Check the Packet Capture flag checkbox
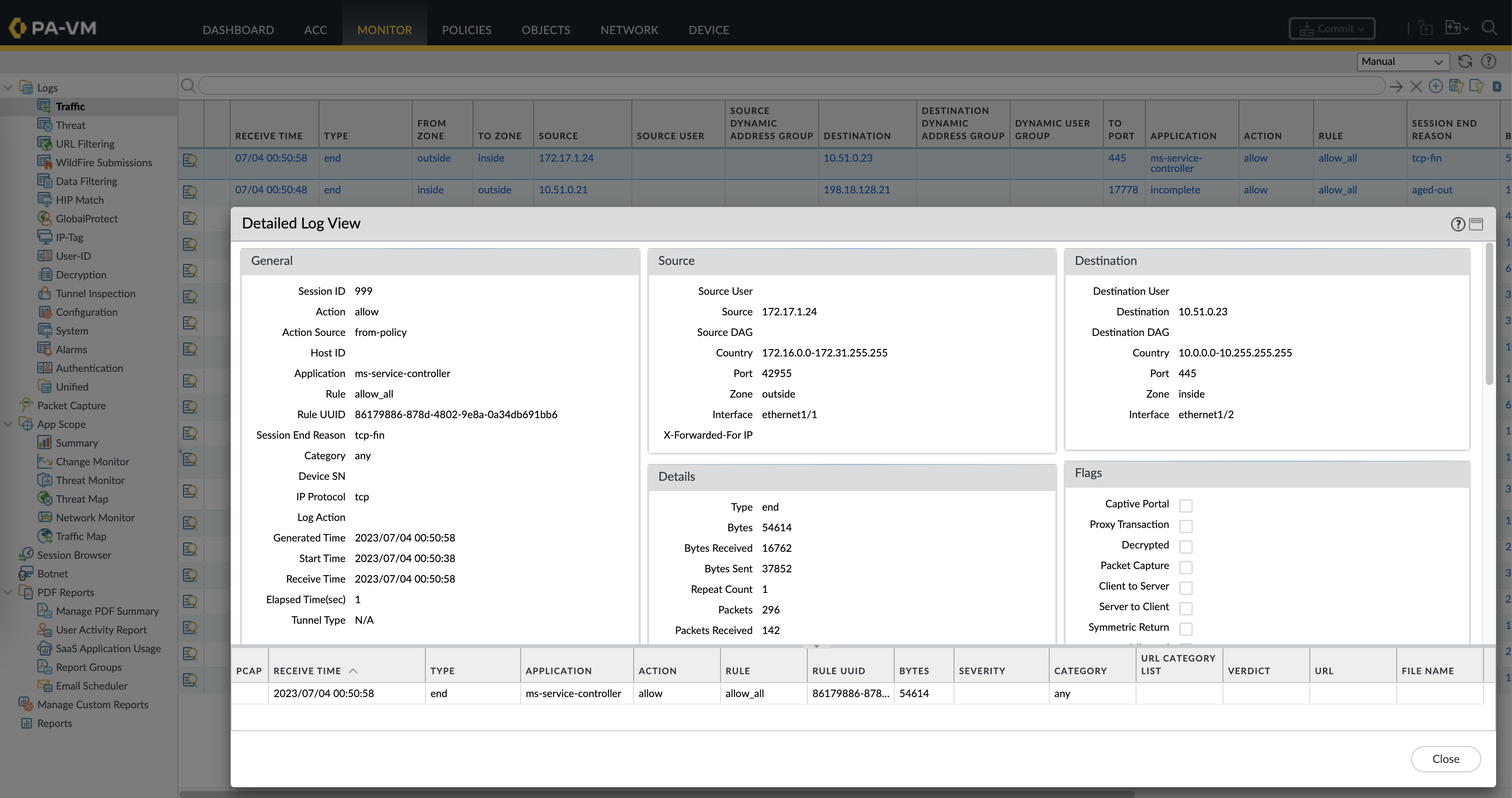The height and width of the screenshot is (798, 1512). point(1186,567)
